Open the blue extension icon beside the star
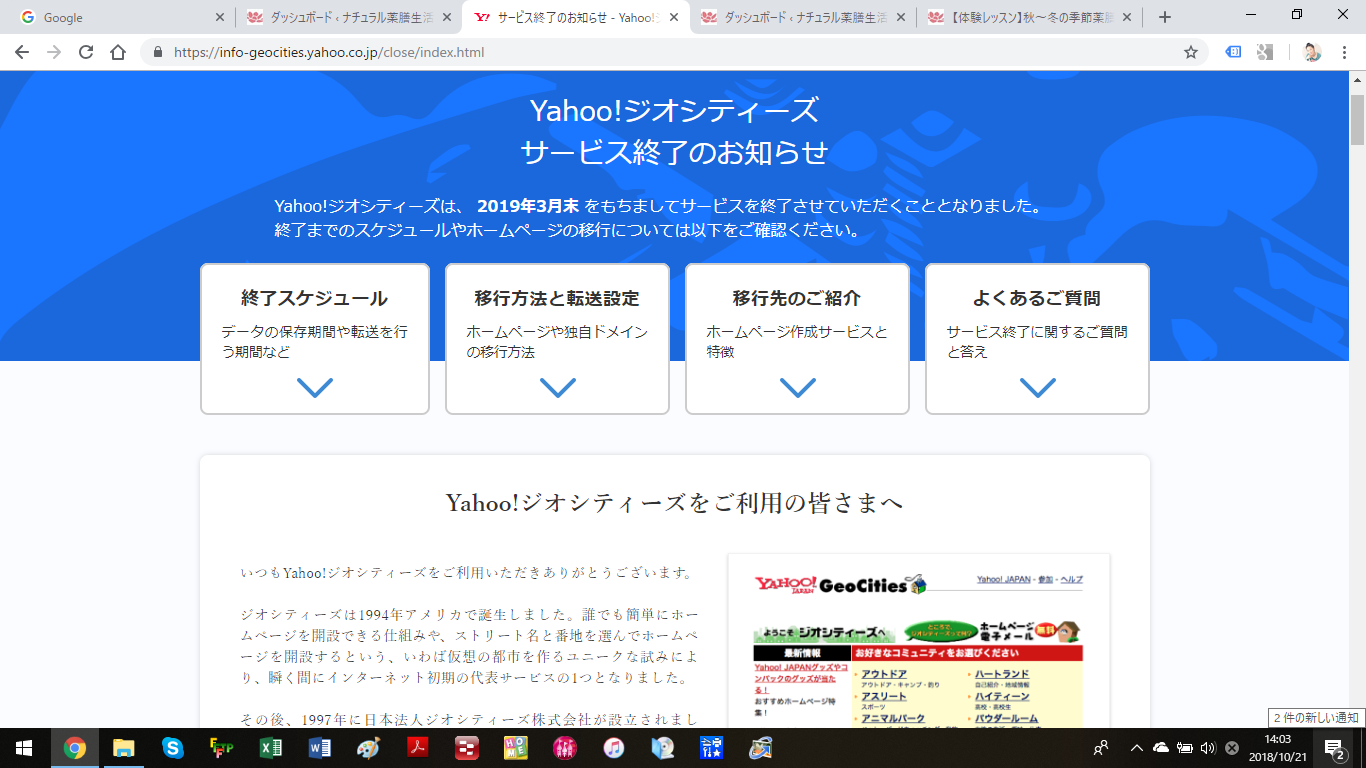The height and width of the screenshot is (768, 1366). click(x=1234, y=52)
